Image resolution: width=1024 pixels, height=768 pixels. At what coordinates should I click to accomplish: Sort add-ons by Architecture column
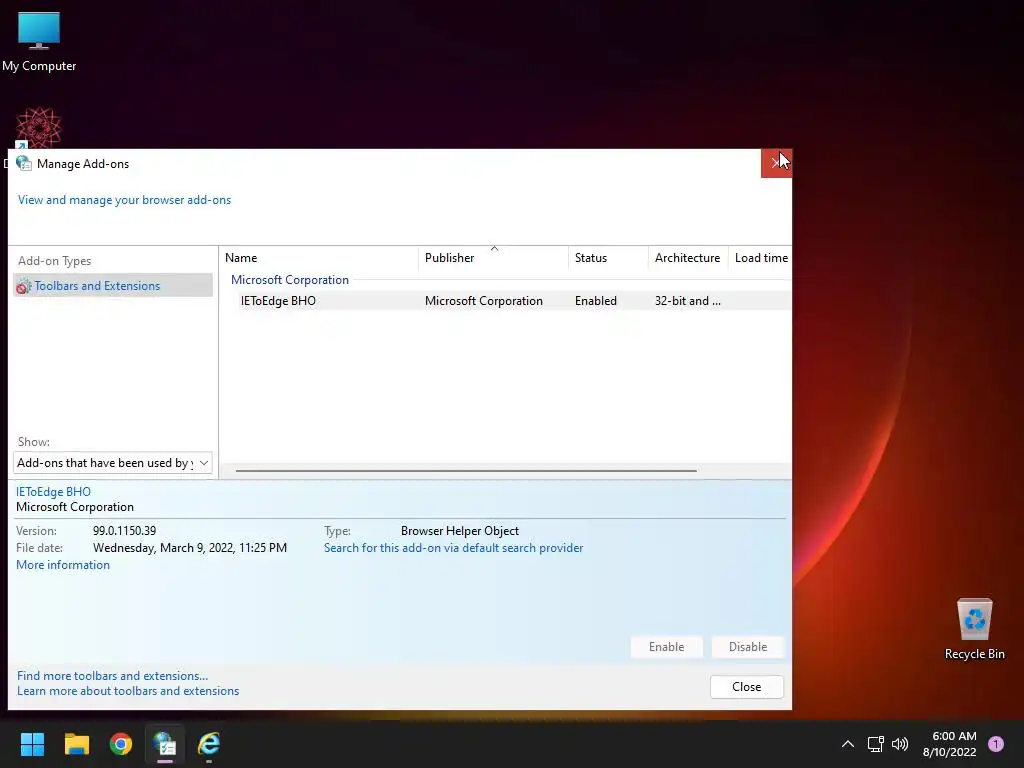[x=688, y=258]
